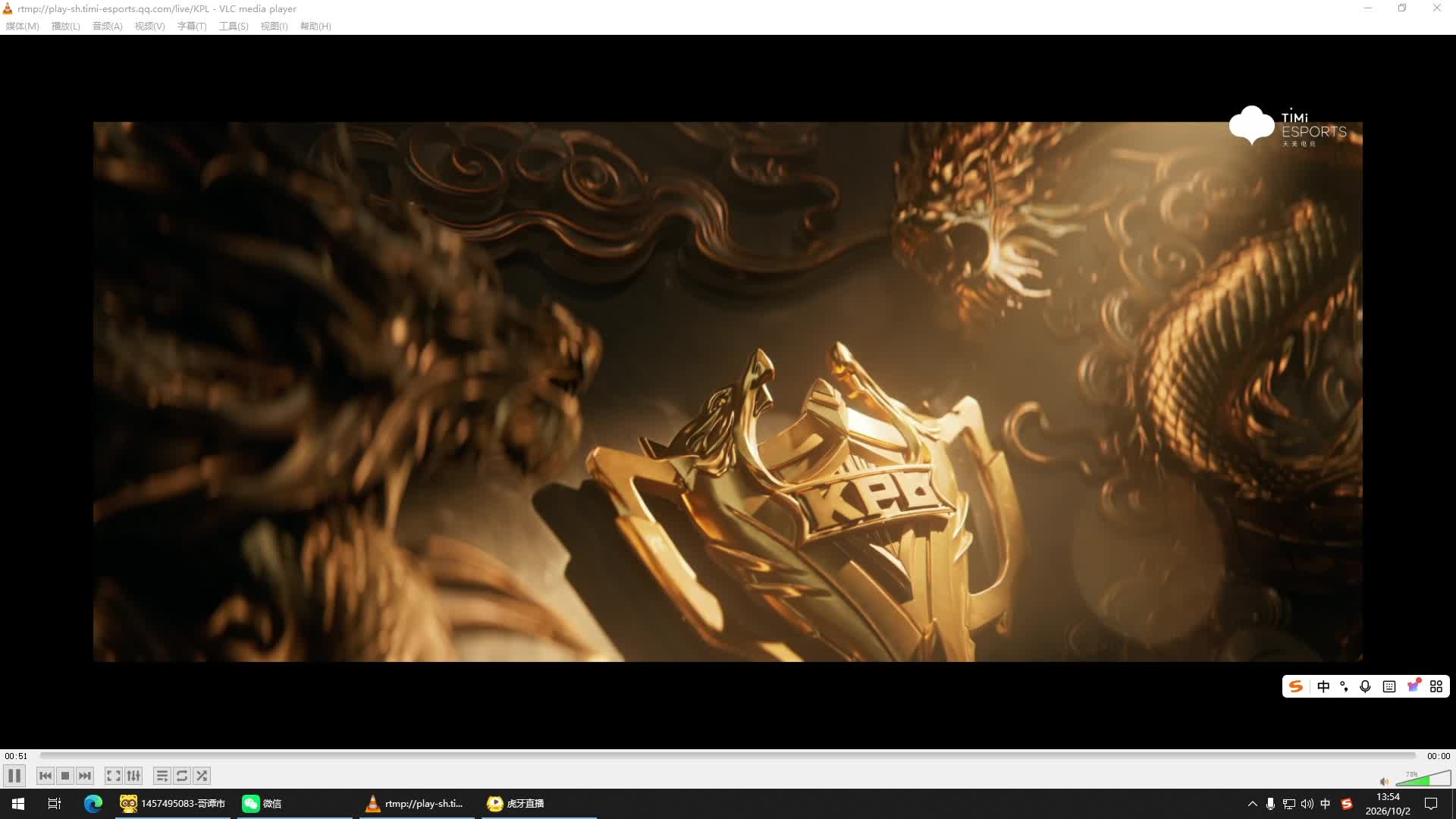Expand hidden system tray icons
The width and height of the screenshot is (1456, 819).
click(1252, 804)
